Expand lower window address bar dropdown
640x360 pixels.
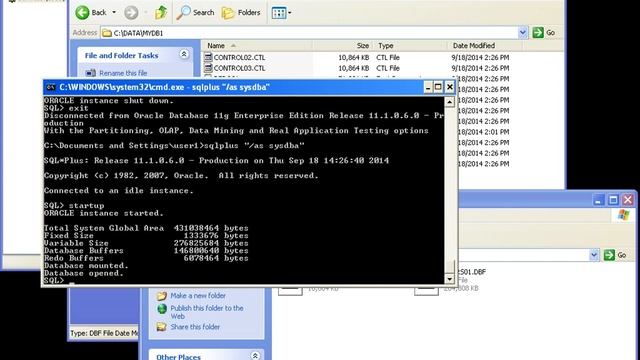(594, 255)
